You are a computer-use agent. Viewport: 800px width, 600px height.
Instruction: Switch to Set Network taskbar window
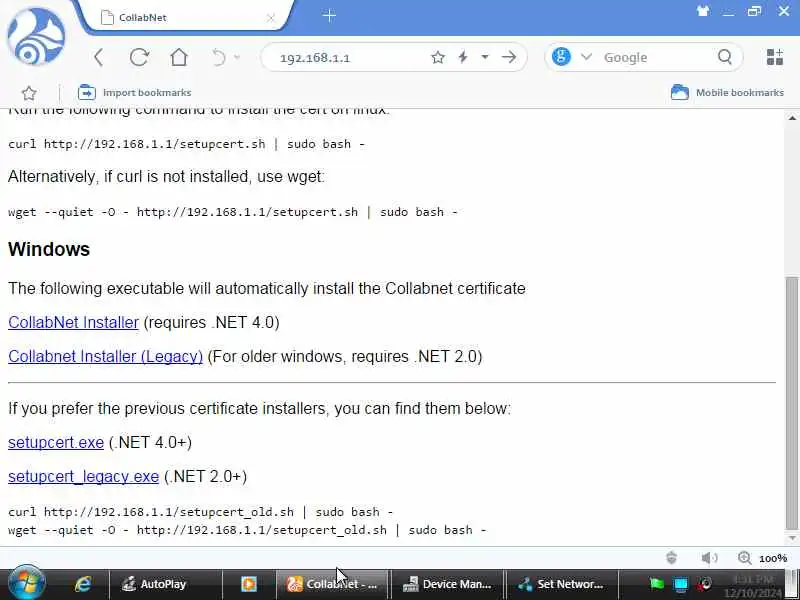562,584
